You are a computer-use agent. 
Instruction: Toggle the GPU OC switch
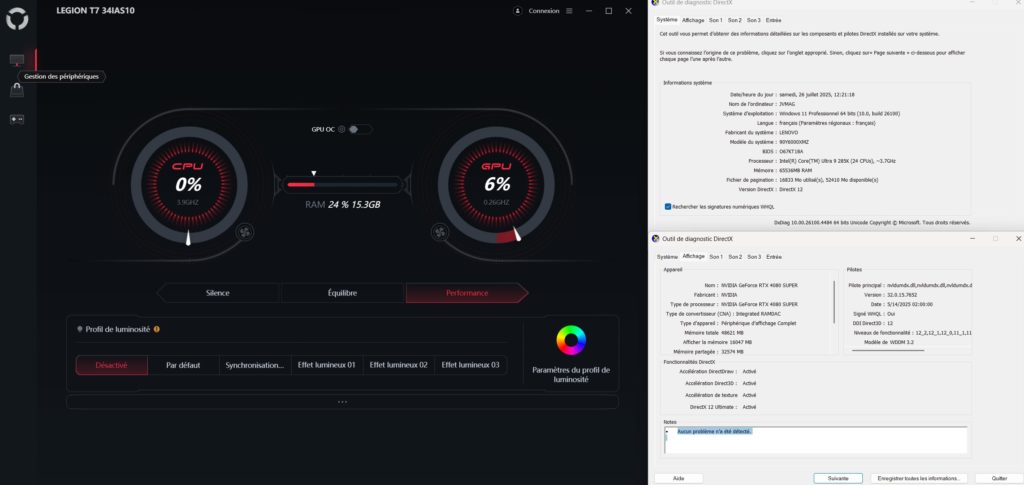(360, 129)
